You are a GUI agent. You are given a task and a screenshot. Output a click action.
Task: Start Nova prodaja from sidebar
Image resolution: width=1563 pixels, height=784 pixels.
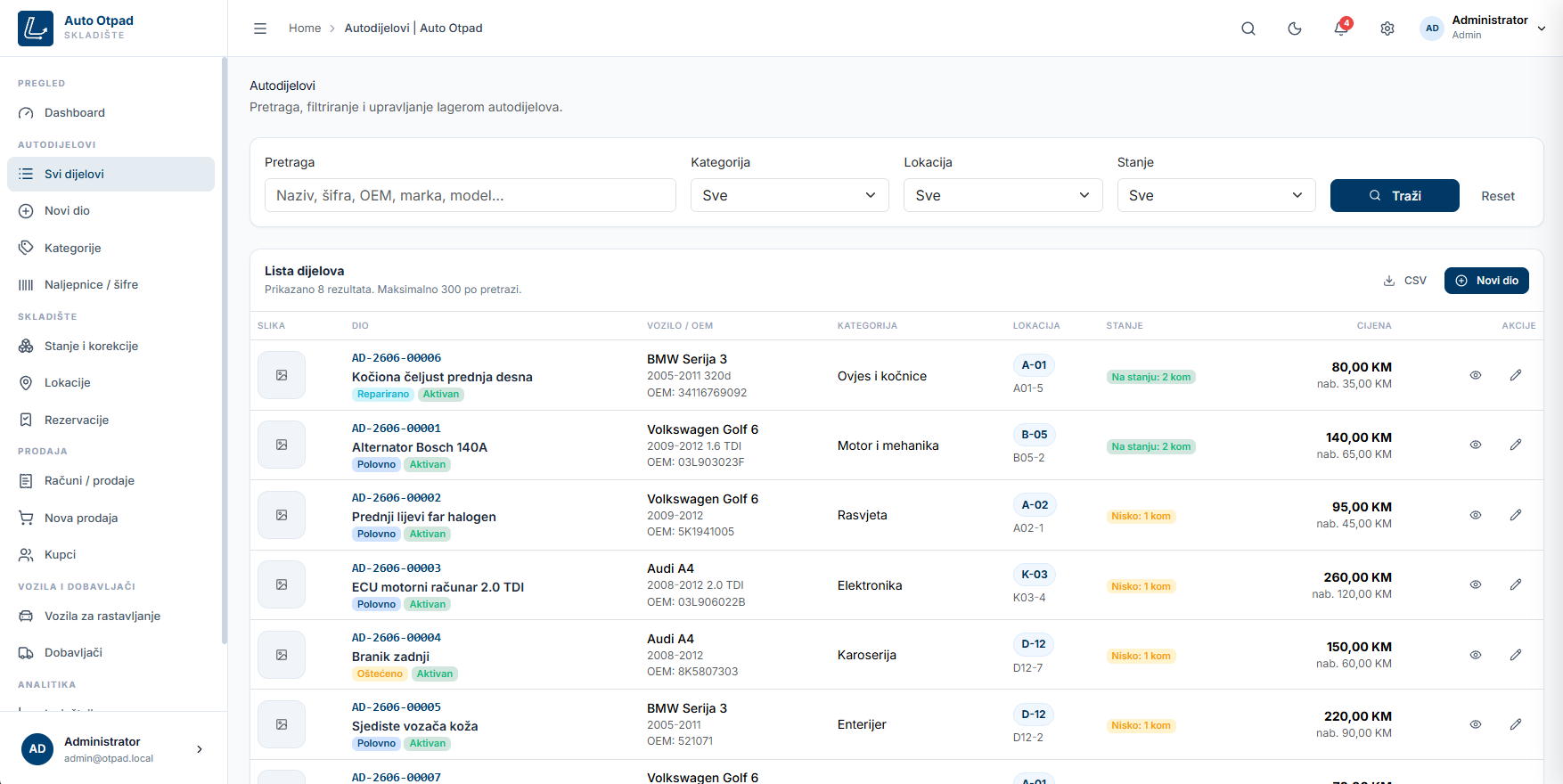110,518
